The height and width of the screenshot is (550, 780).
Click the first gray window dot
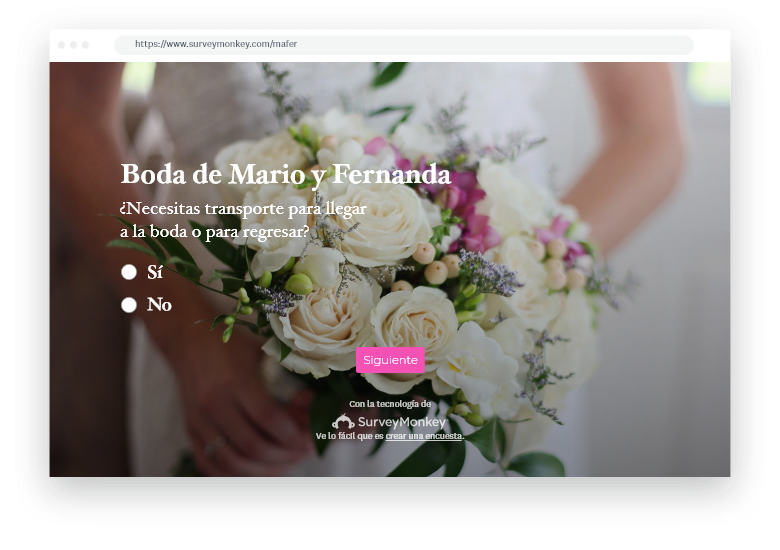(62, 45)
